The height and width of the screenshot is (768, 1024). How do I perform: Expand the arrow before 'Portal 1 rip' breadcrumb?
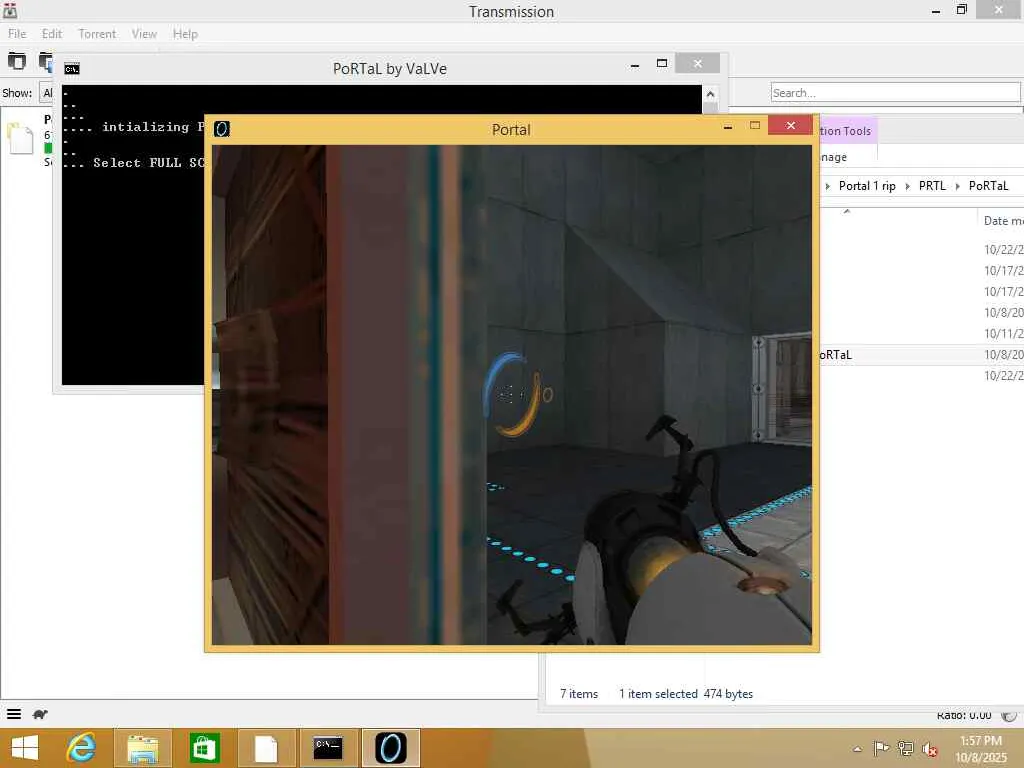827,187
